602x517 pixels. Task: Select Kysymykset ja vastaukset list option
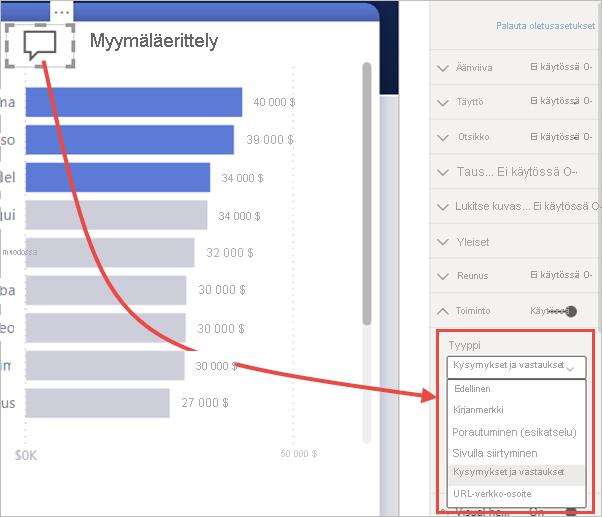(516, 474)
